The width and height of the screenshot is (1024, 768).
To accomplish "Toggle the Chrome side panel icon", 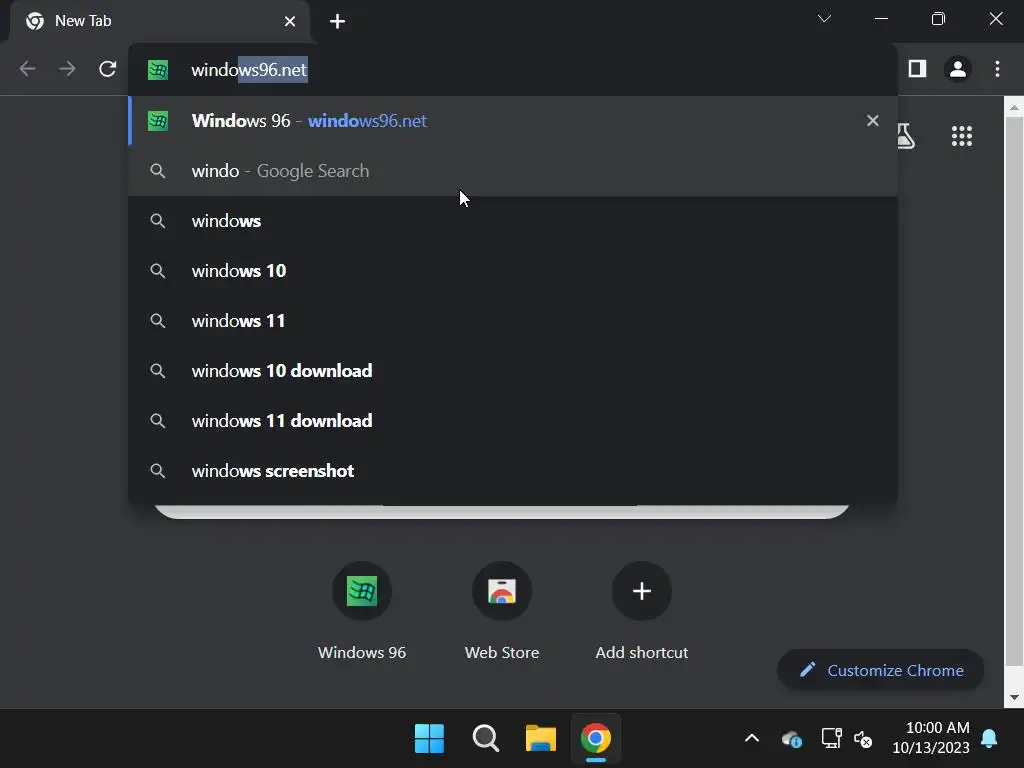I will tap(918, 69).
